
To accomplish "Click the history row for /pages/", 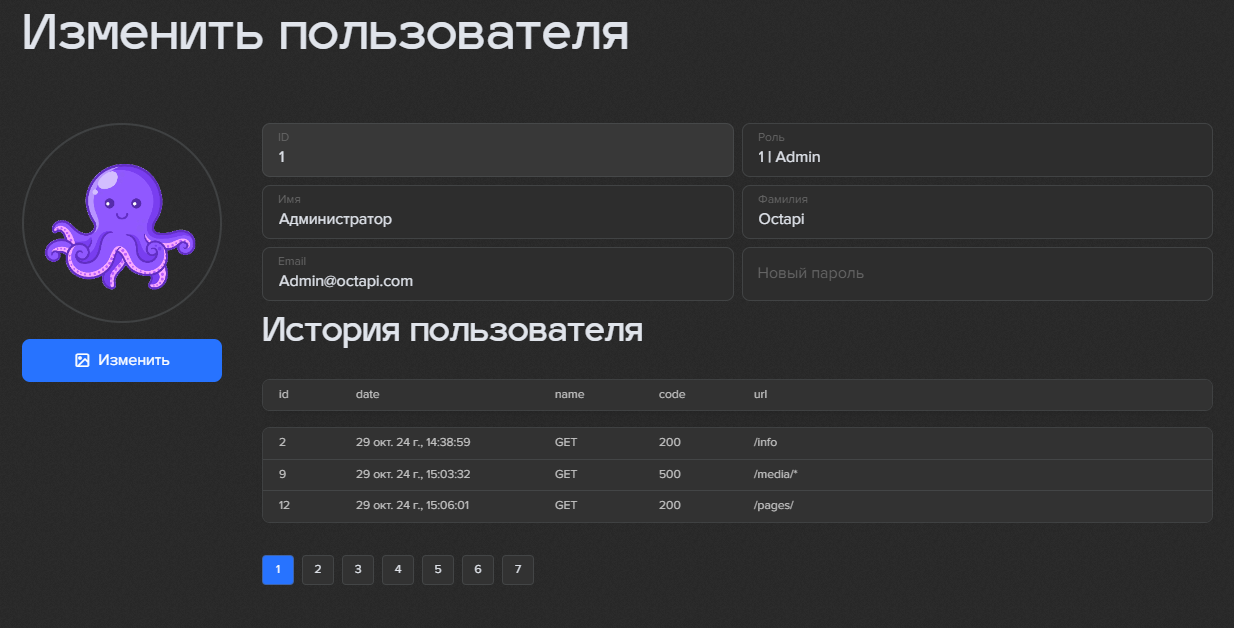I will [x=736, y=506].
